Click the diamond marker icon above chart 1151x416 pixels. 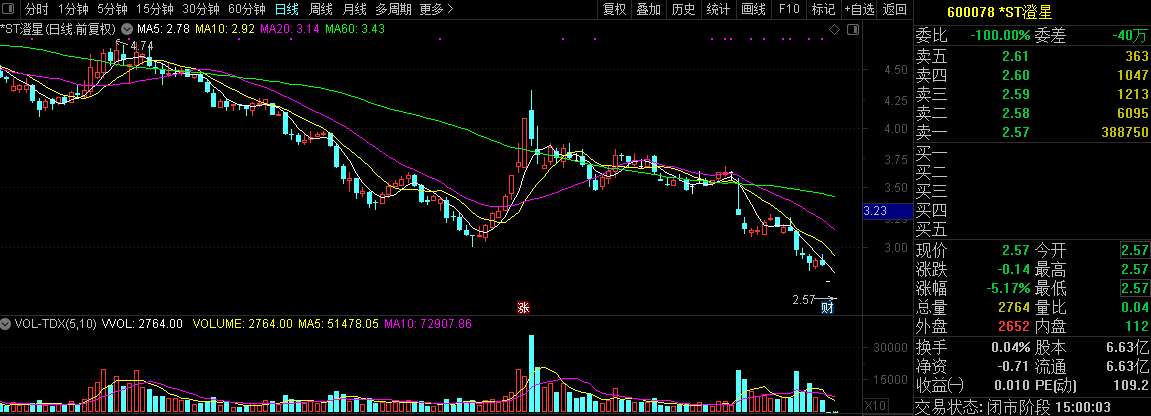click(x=836, y=30)
